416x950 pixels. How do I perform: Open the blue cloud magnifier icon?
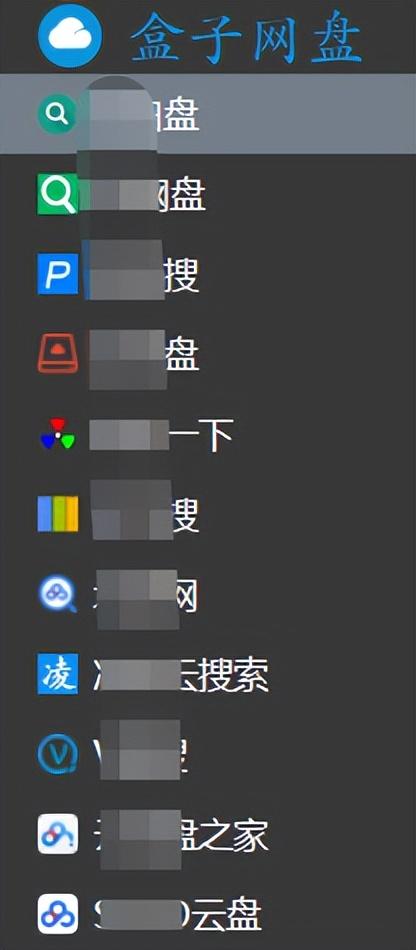[x=58, y=594]
